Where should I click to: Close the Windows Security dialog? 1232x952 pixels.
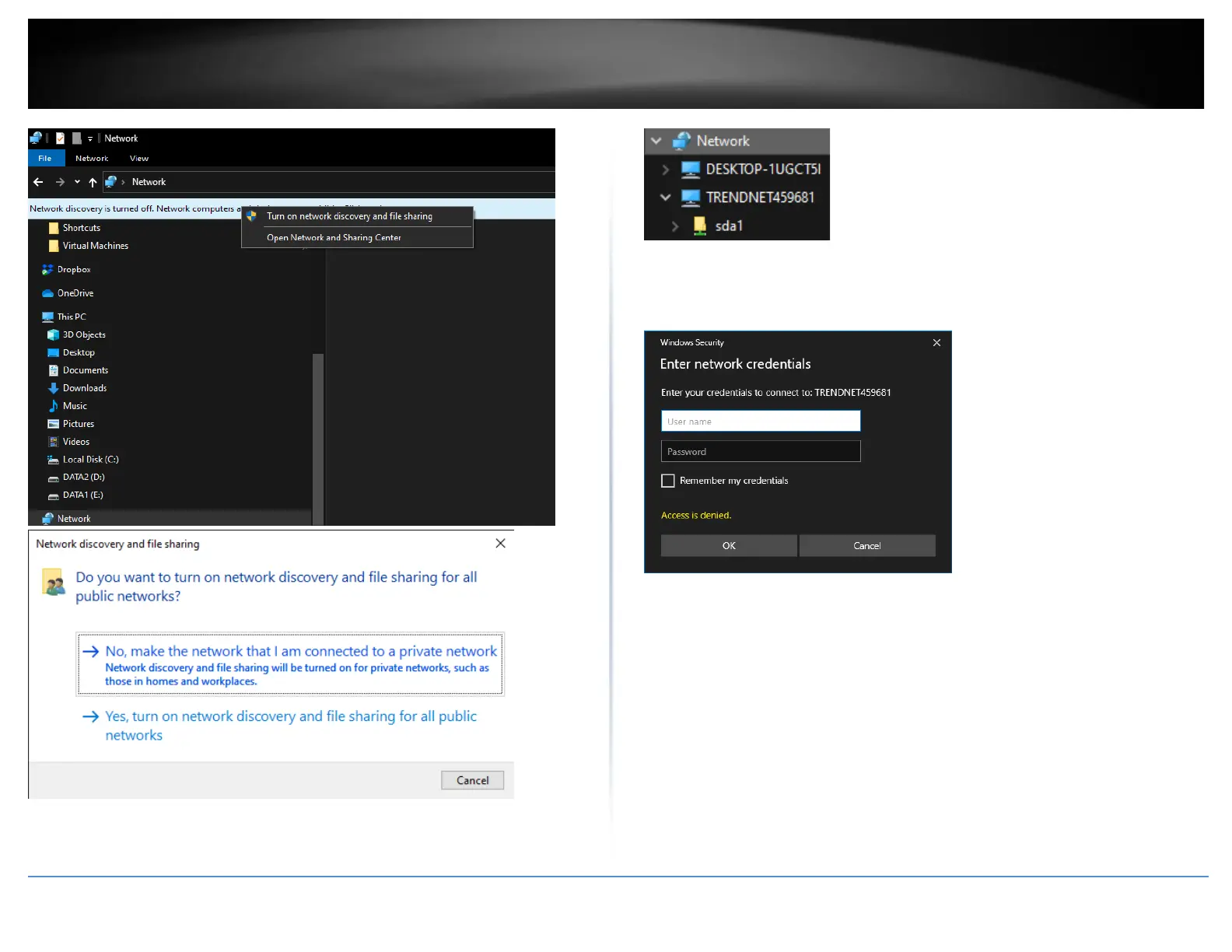[937, 342]
